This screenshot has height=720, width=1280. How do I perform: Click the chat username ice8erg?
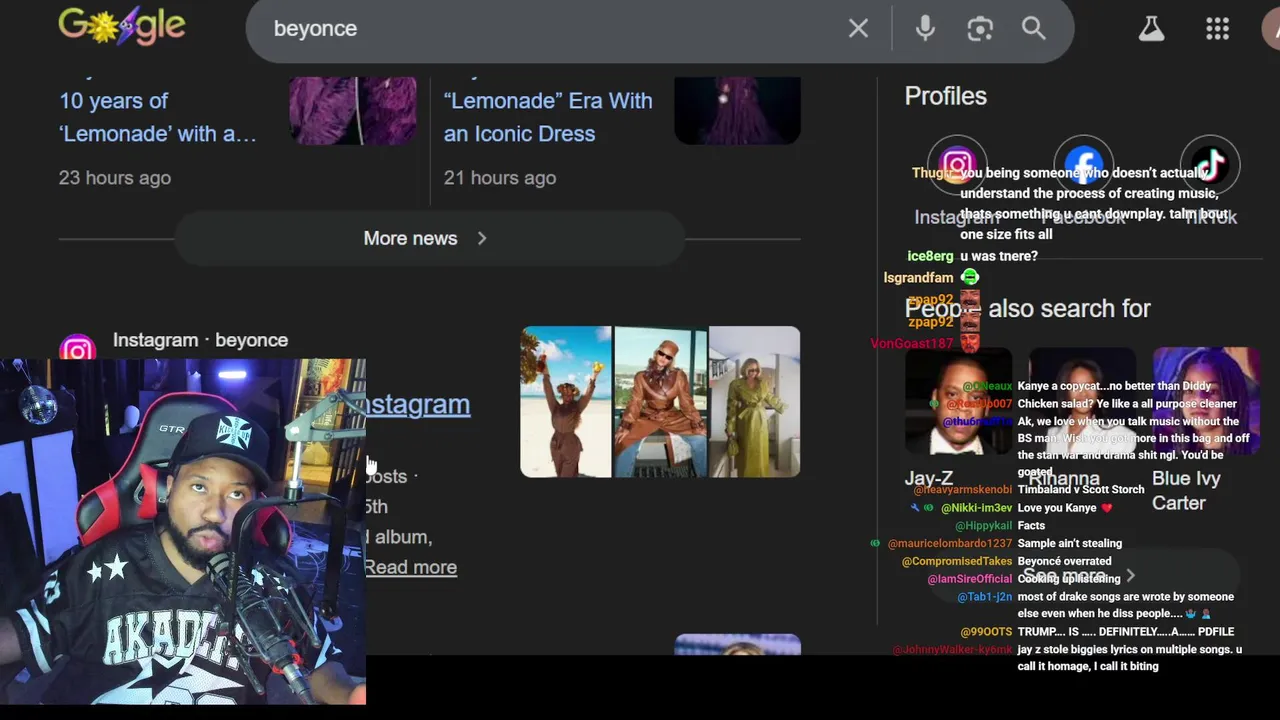click(x=930, y=256)
